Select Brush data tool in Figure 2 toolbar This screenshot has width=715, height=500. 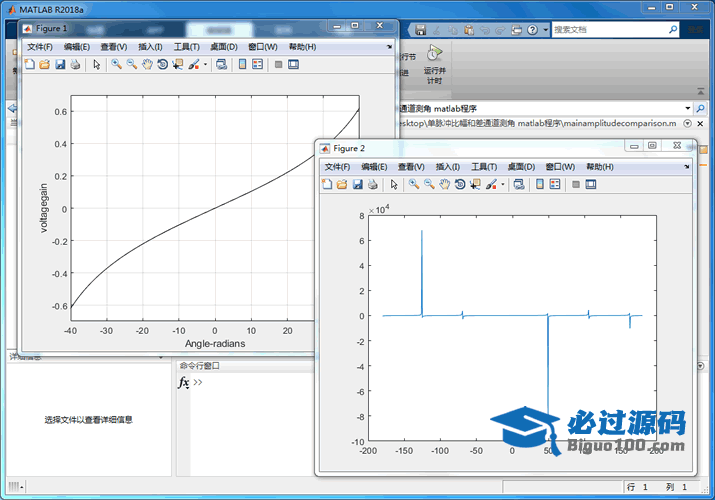[491, 184]
